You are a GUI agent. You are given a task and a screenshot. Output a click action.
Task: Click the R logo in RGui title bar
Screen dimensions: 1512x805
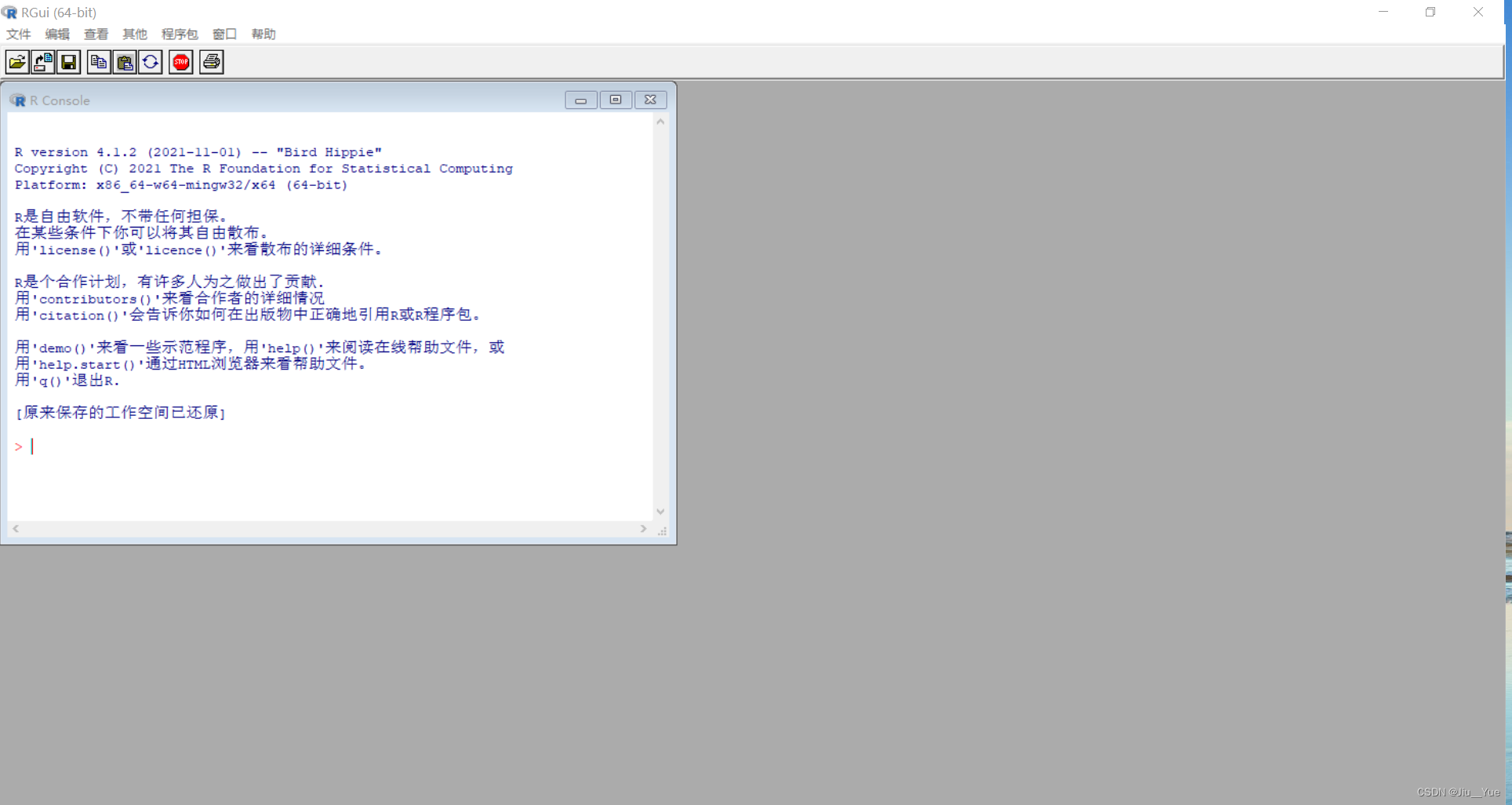coord(9,13)
